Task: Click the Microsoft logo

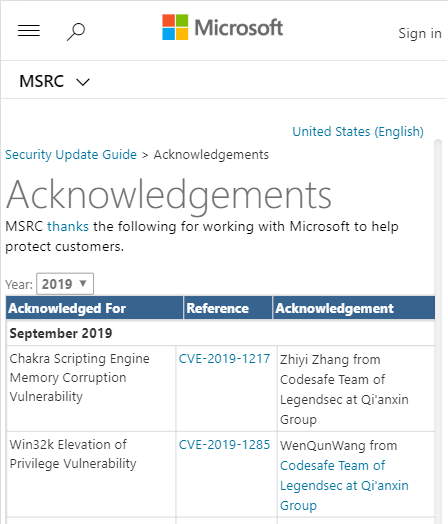Action: click(222, 27)
